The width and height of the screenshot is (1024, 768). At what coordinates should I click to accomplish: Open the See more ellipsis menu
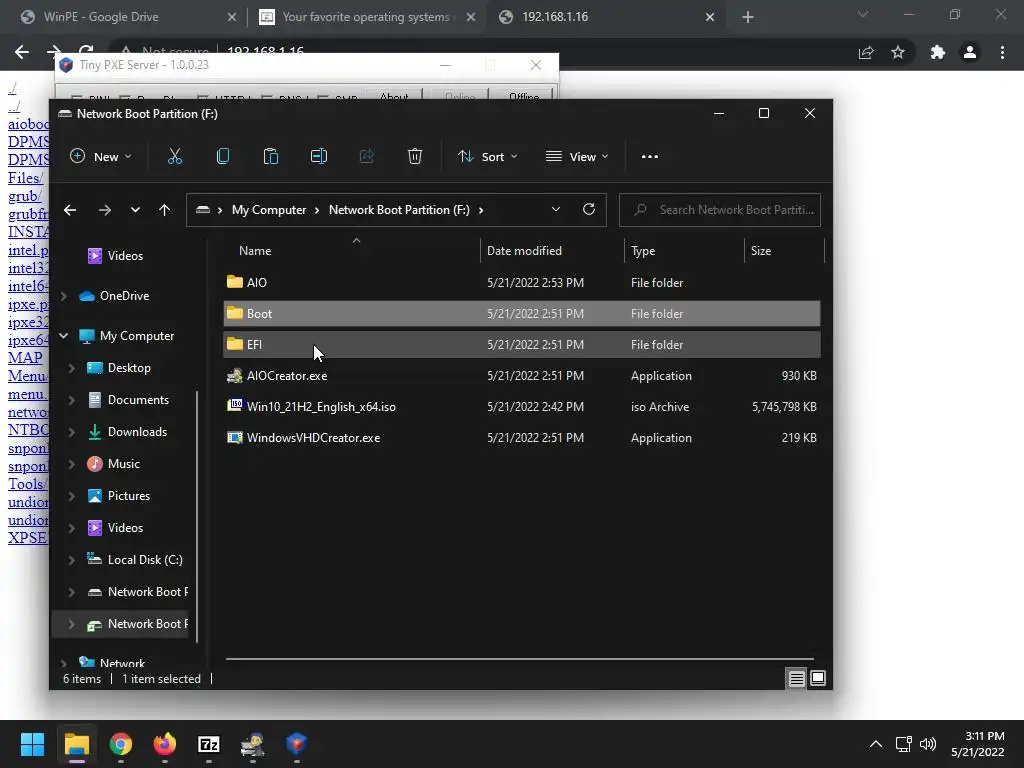[650, 157]
